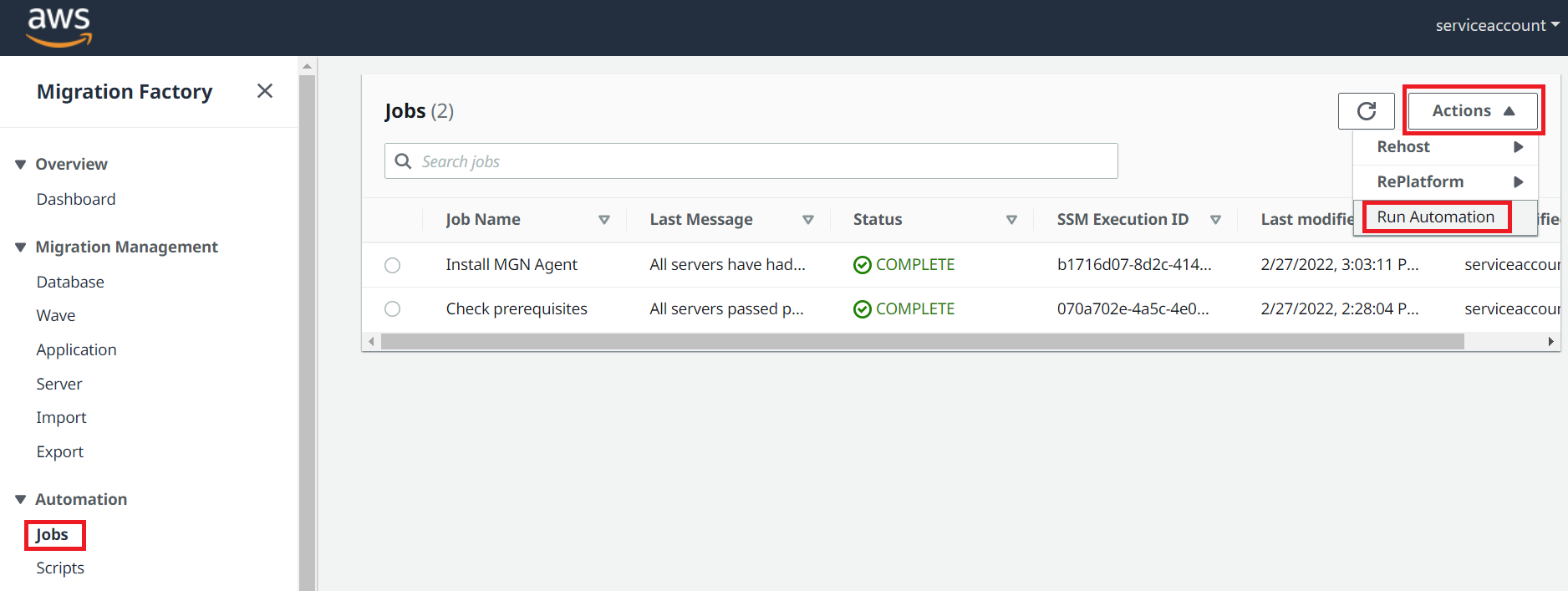Click the table scroll right arrow
This screenshot has width=1568, height=591.
click(x=1550, y=342)
